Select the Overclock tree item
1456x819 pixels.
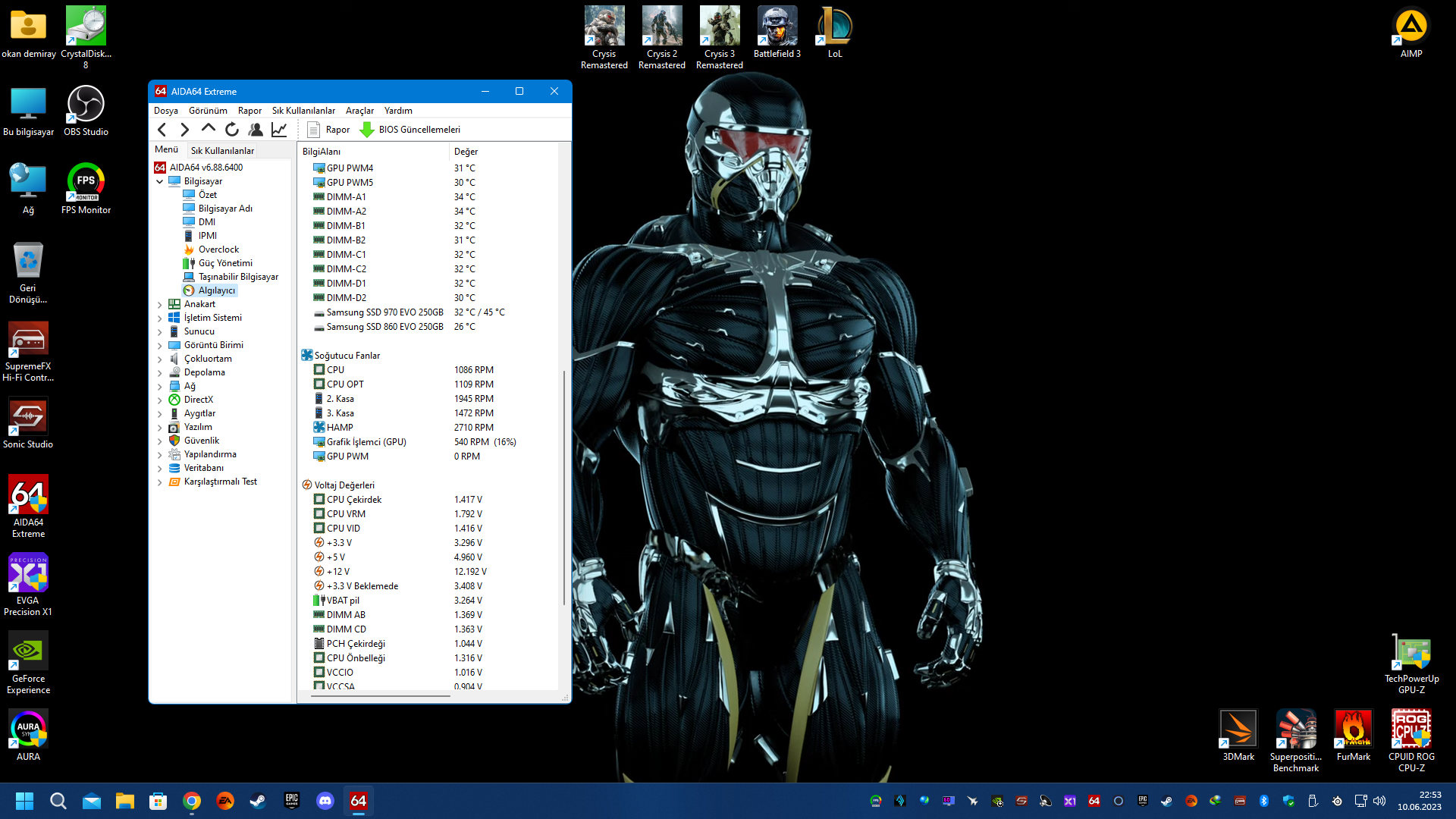218,249
